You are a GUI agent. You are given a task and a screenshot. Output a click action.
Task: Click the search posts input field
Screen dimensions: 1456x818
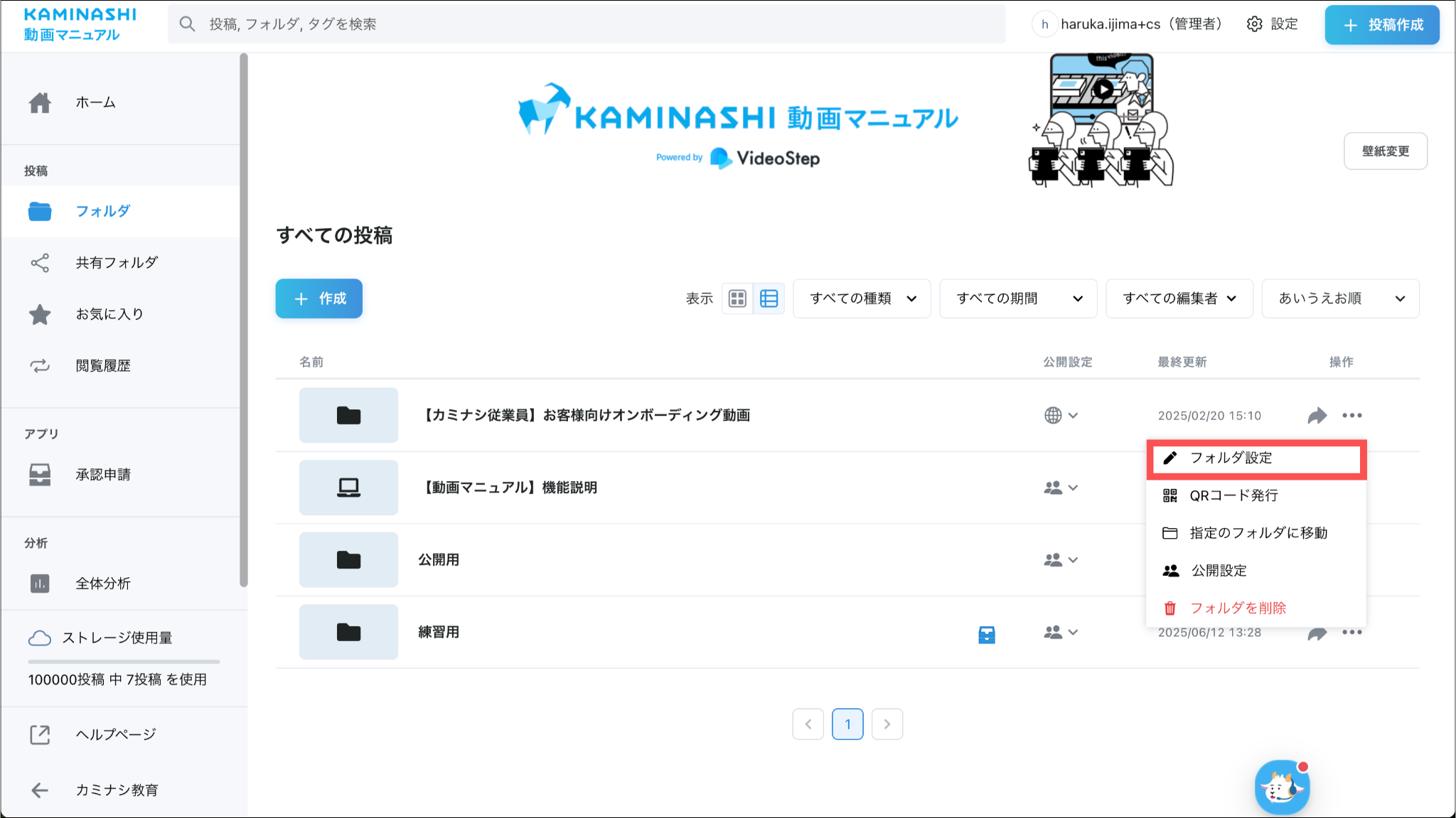click(x=587, y=24)
